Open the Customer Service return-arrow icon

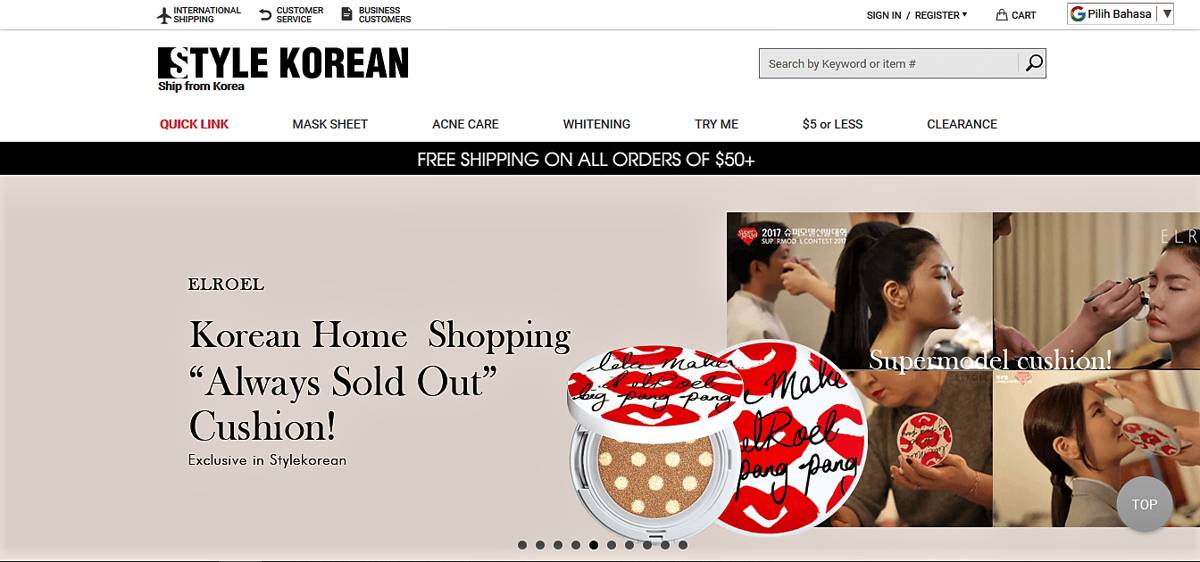(x=265, y=15)
